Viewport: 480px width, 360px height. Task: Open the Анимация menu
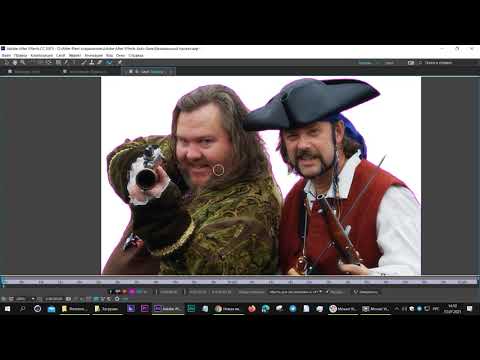click(x=94, y=55)
